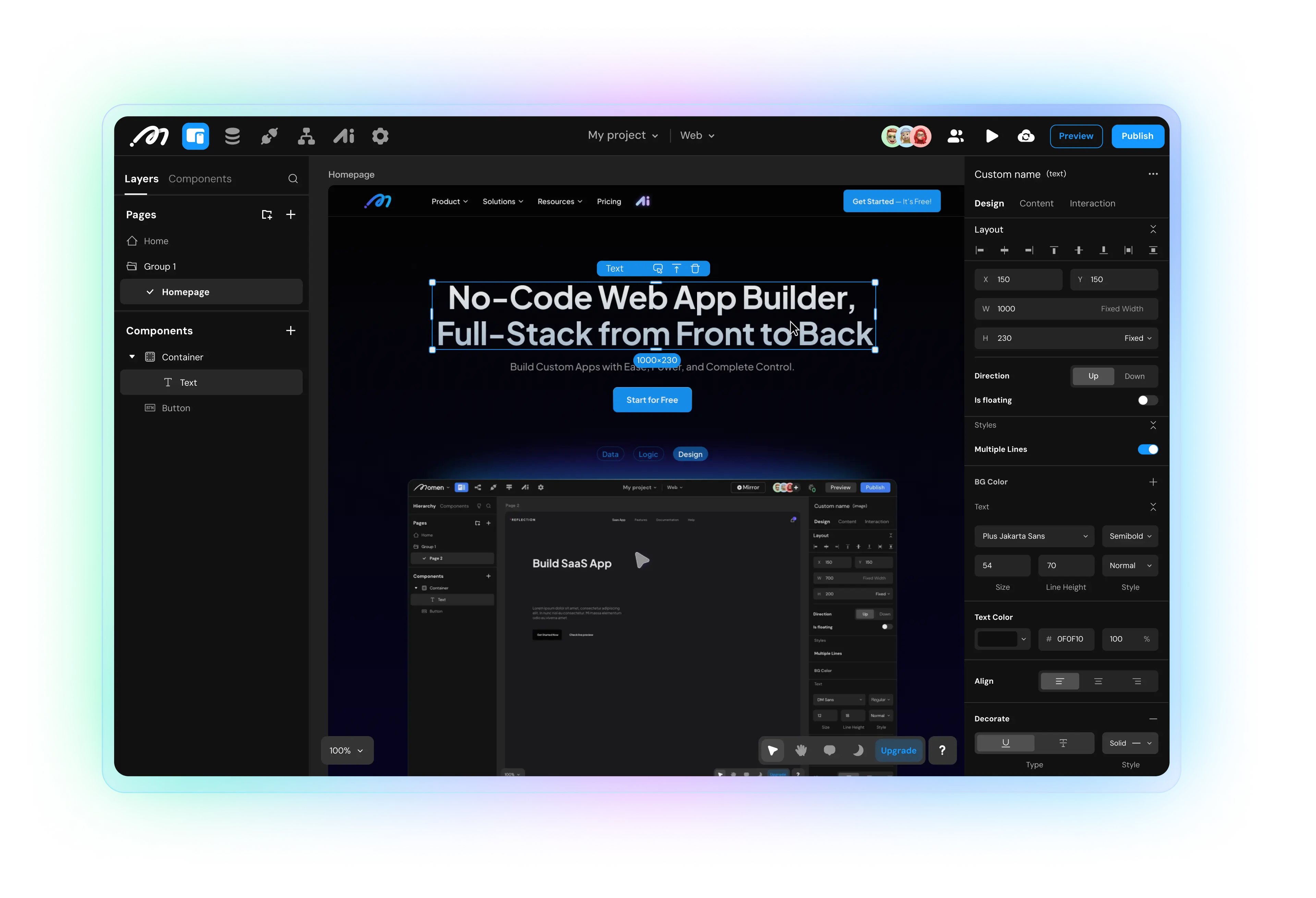Screen dimensions: 1316x898
Task: Open the Plus Jakarta Sans font dropdown
Action: (x=1033, y=536)
